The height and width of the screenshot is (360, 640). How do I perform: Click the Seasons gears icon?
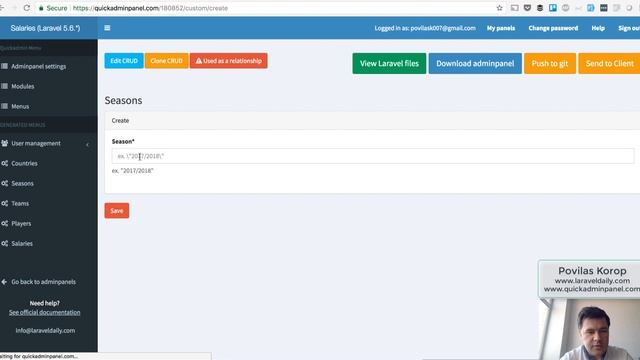4,183
